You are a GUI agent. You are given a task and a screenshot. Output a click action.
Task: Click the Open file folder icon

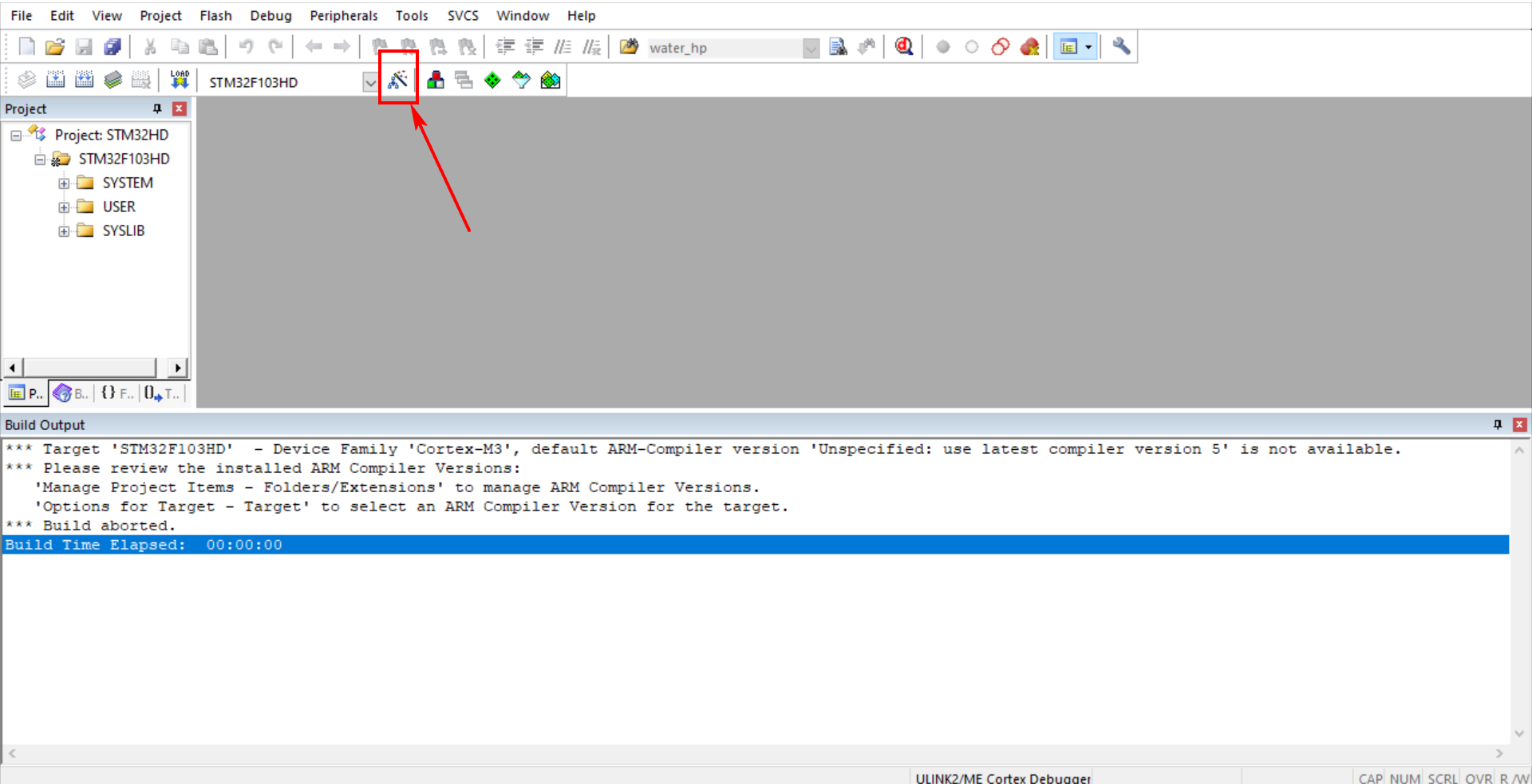click(55, 47)
